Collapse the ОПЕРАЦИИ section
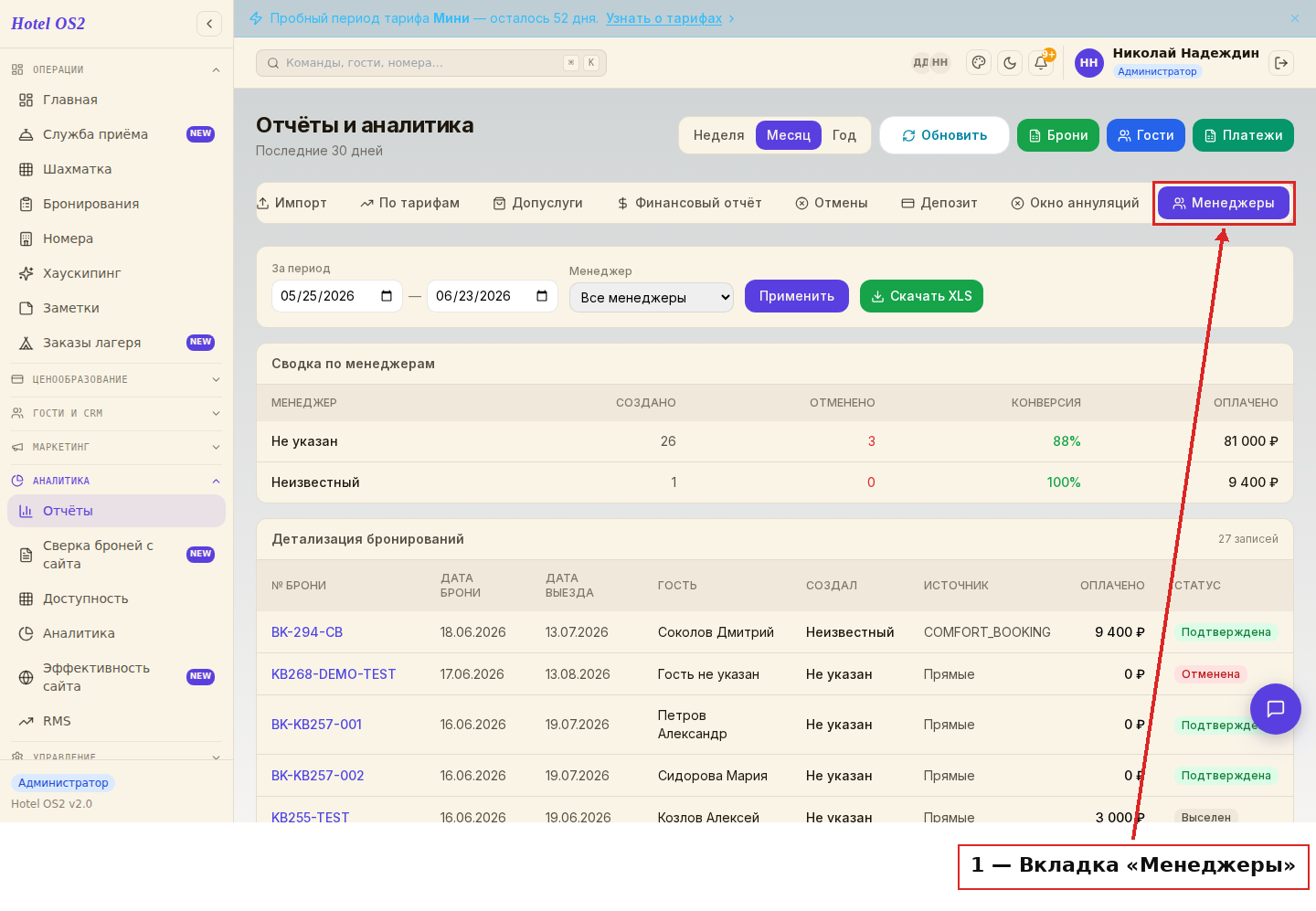The height and width of the screenshot is (911, 1316). (116, 69)
